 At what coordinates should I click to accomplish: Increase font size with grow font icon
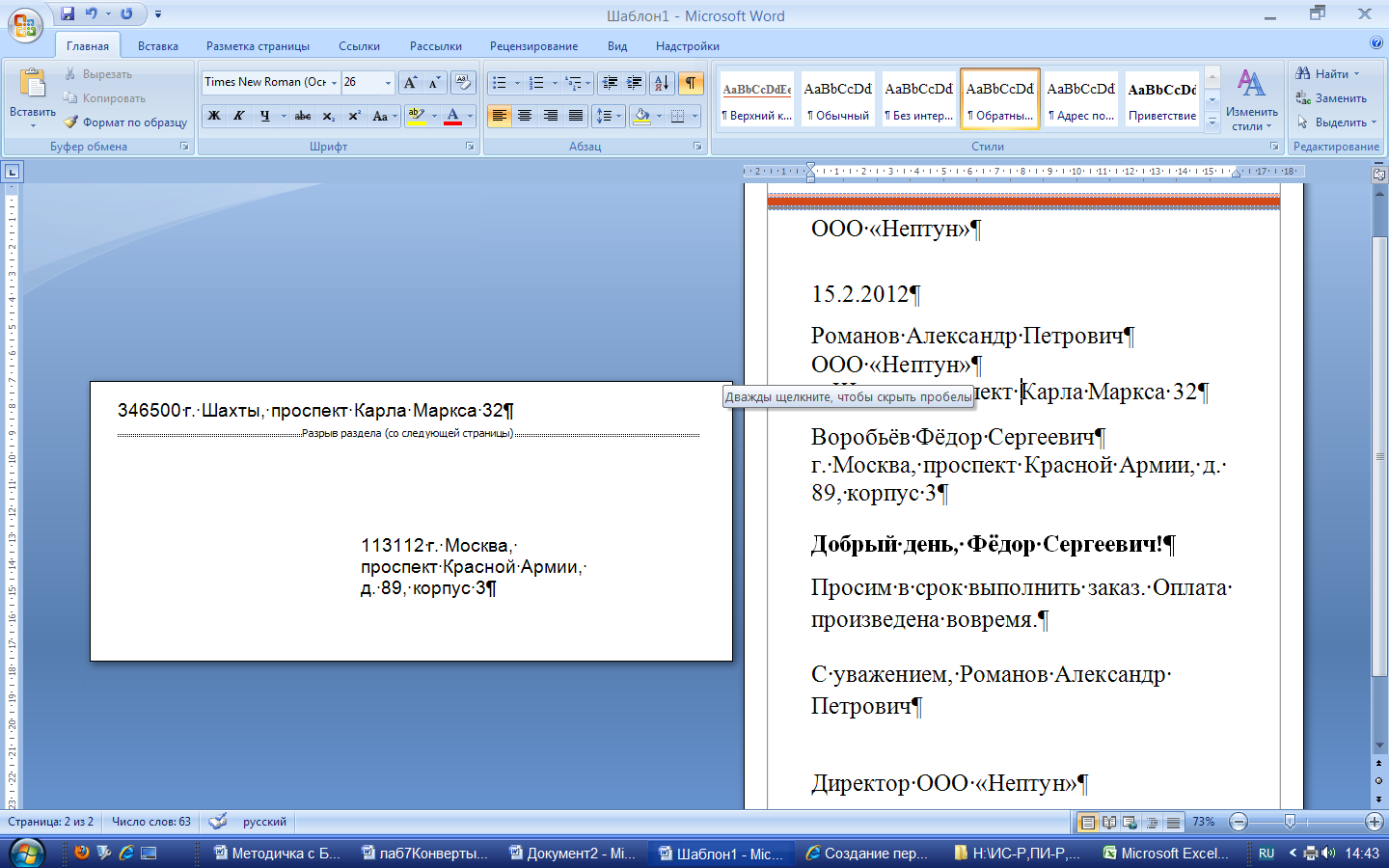[x=411, y=82]
